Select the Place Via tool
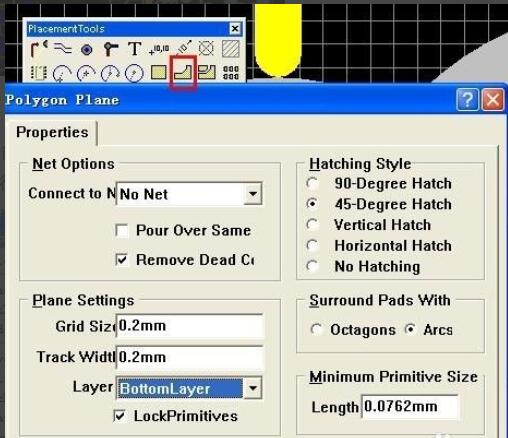 click(111, 49)
